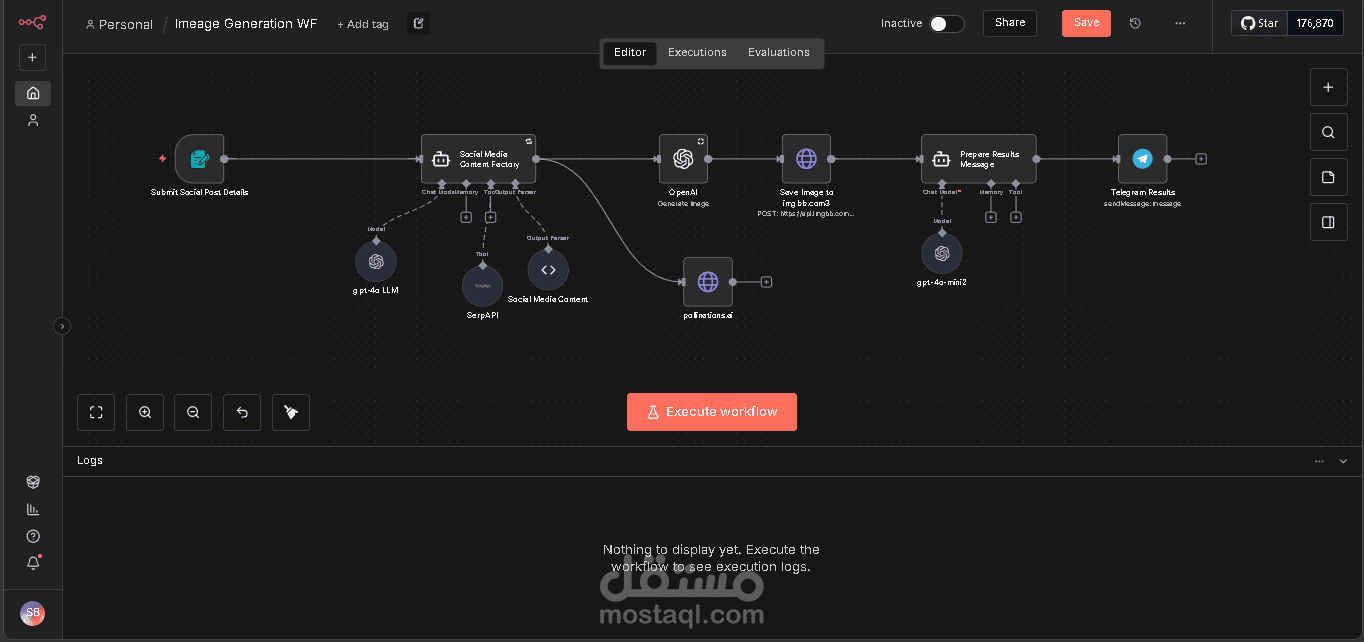This screenshot has height=642, width=1364.
Task: Open the help question mark icon
Action: (x=33, y=536)
